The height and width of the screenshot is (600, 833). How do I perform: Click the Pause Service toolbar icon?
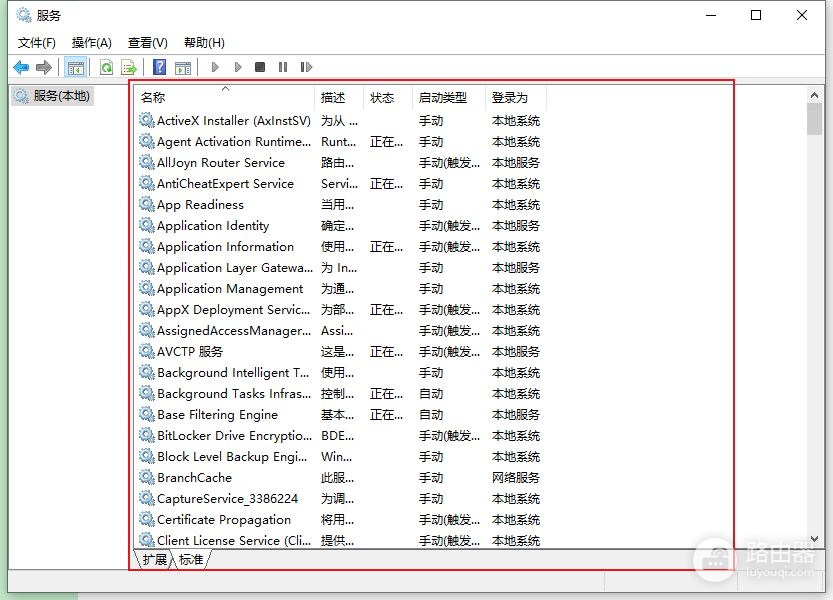283,67
